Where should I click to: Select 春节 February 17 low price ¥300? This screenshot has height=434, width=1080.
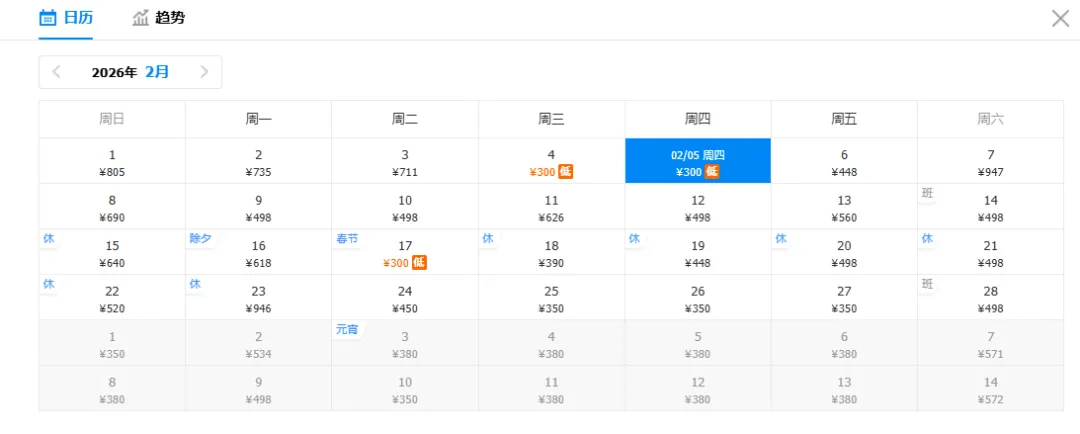(x=405, y=252)
